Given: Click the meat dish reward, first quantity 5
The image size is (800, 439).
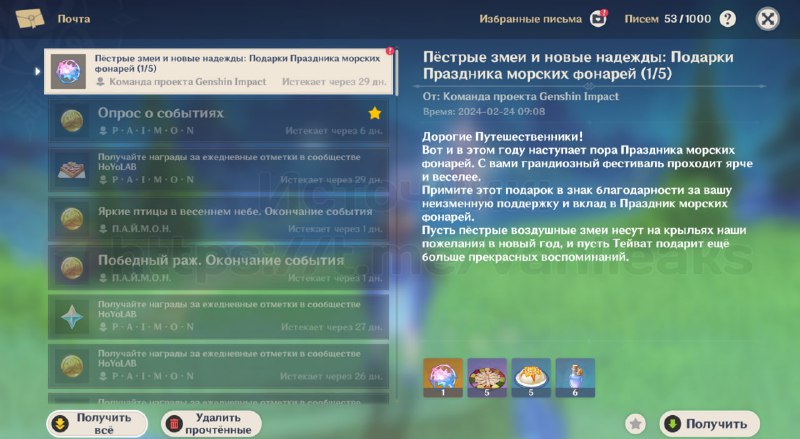Looking at the screenshot, I should (487, 378).
